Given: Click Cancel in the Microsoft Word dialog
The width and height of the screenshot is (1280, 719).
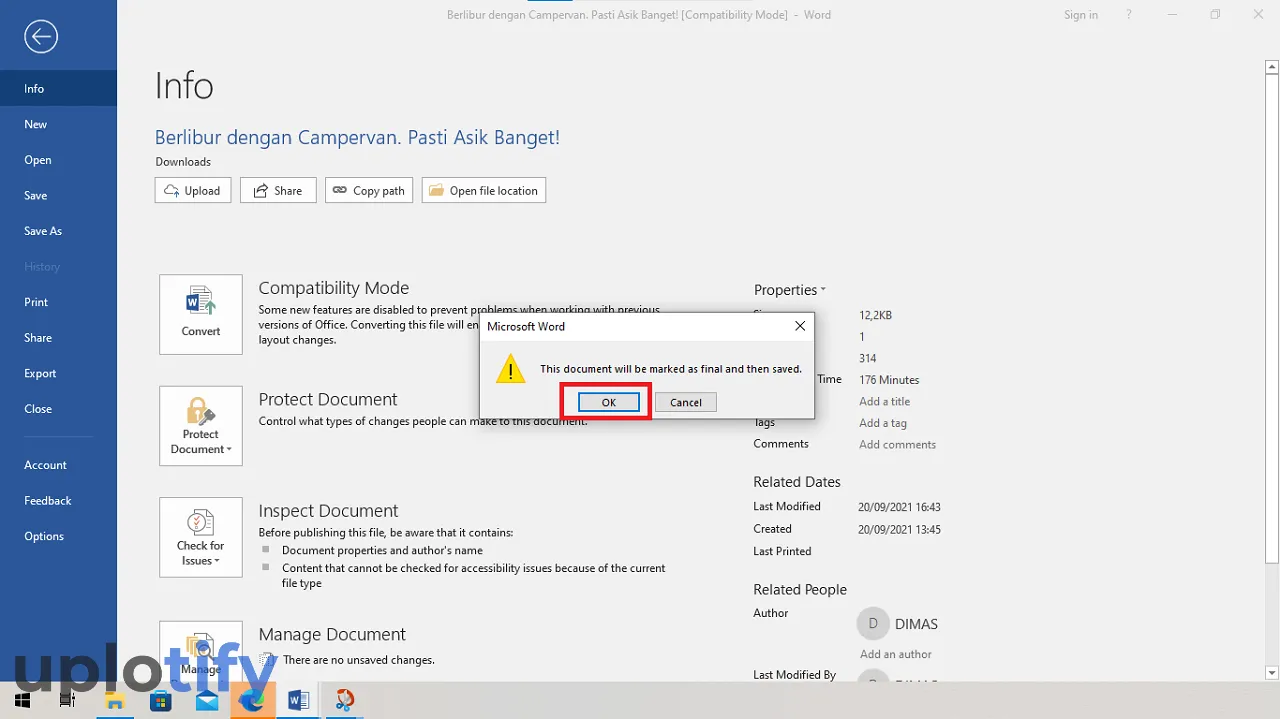Looking at the screenshot, I should (x=686, y=402).
